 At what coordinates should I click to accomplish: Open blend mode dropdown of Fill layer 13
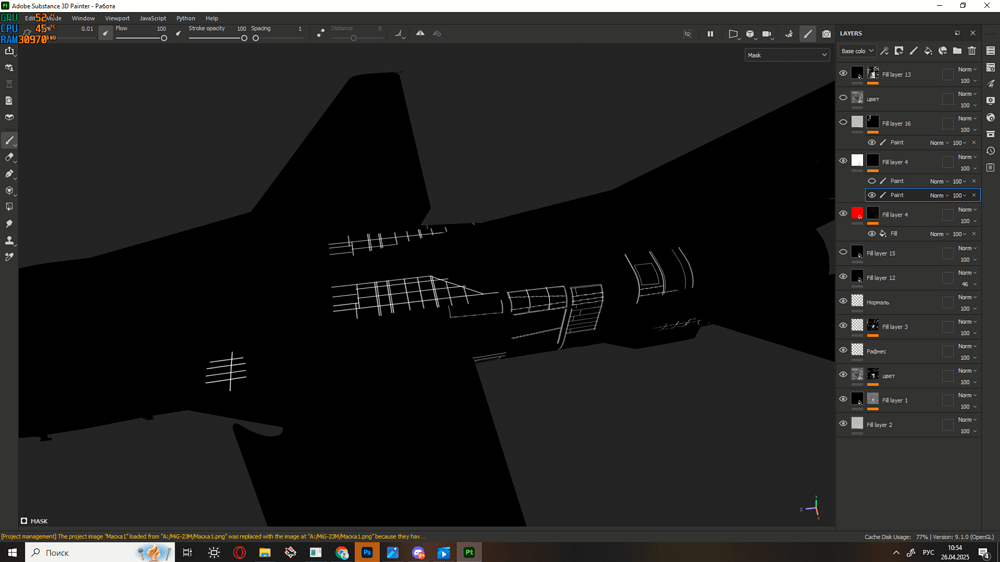pyautogui.click(x=967, y=69)
